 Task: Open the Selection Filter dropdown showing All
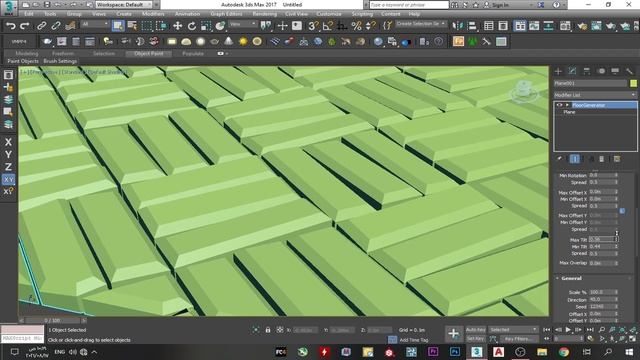point(95,24)
